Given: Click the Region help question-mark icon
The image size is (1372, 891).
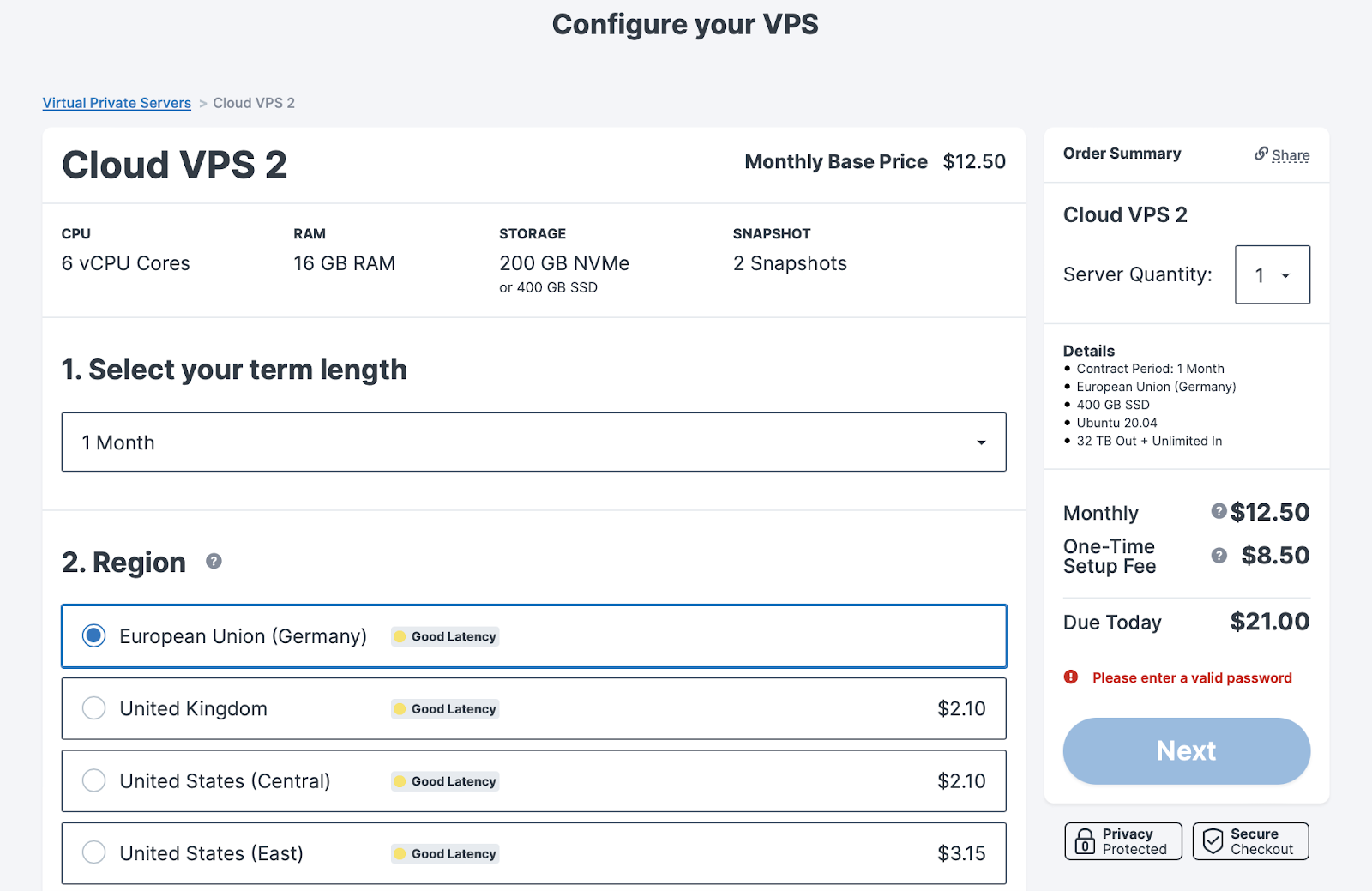Looking at the screenshot, I should [x=214, y=561].
